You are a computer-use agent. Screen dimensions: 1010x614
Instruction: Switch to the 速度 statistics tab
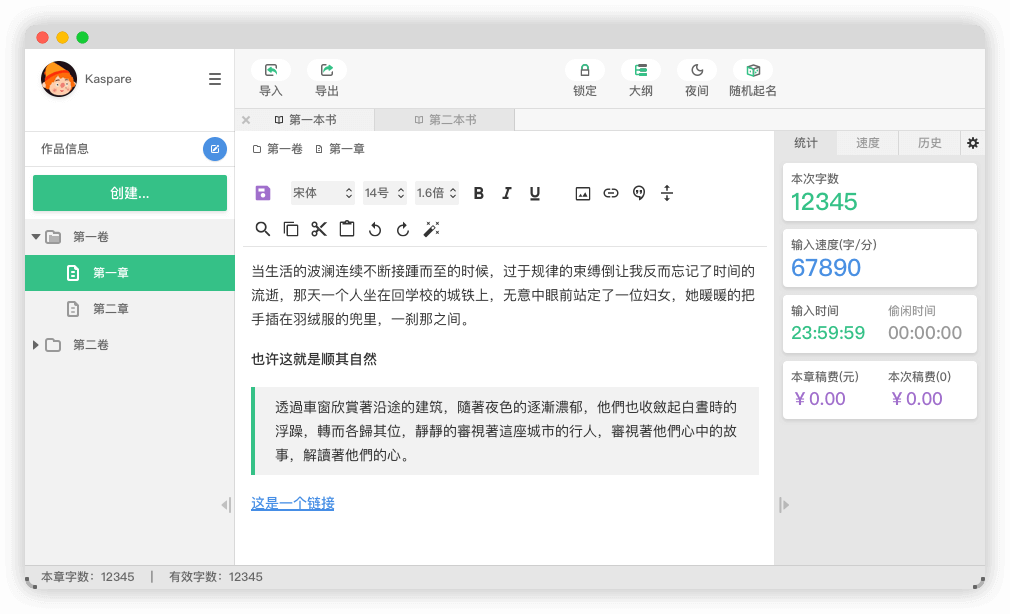866,142
